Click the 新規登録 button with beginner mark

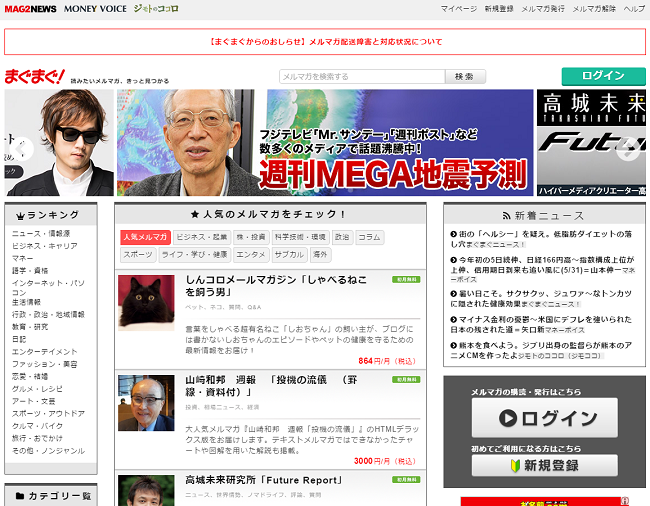click(545, 465)
